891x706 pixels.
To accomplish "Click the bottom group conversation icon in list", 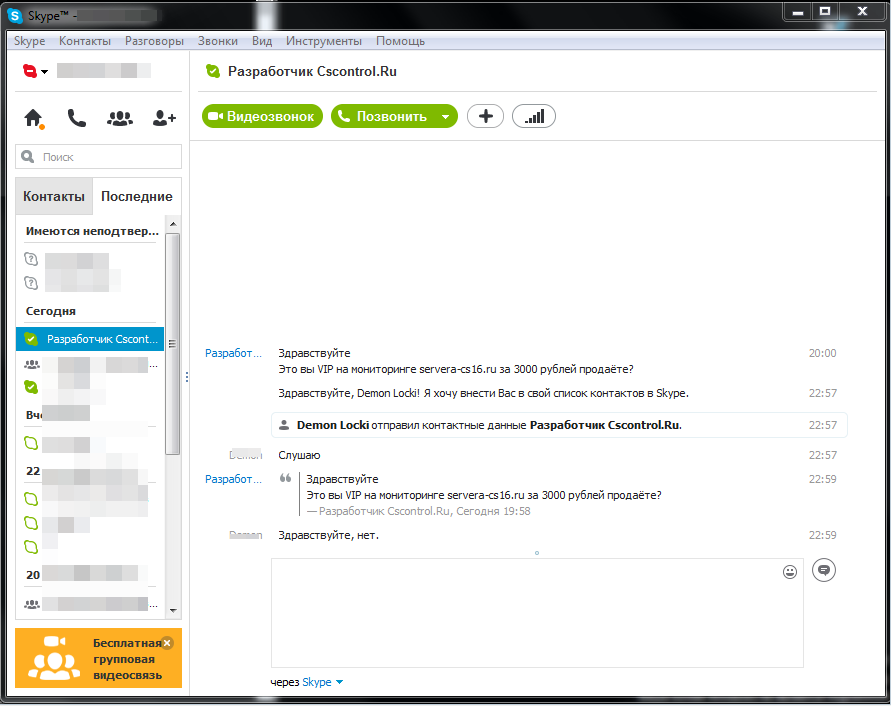I will (x=32, y=604).
